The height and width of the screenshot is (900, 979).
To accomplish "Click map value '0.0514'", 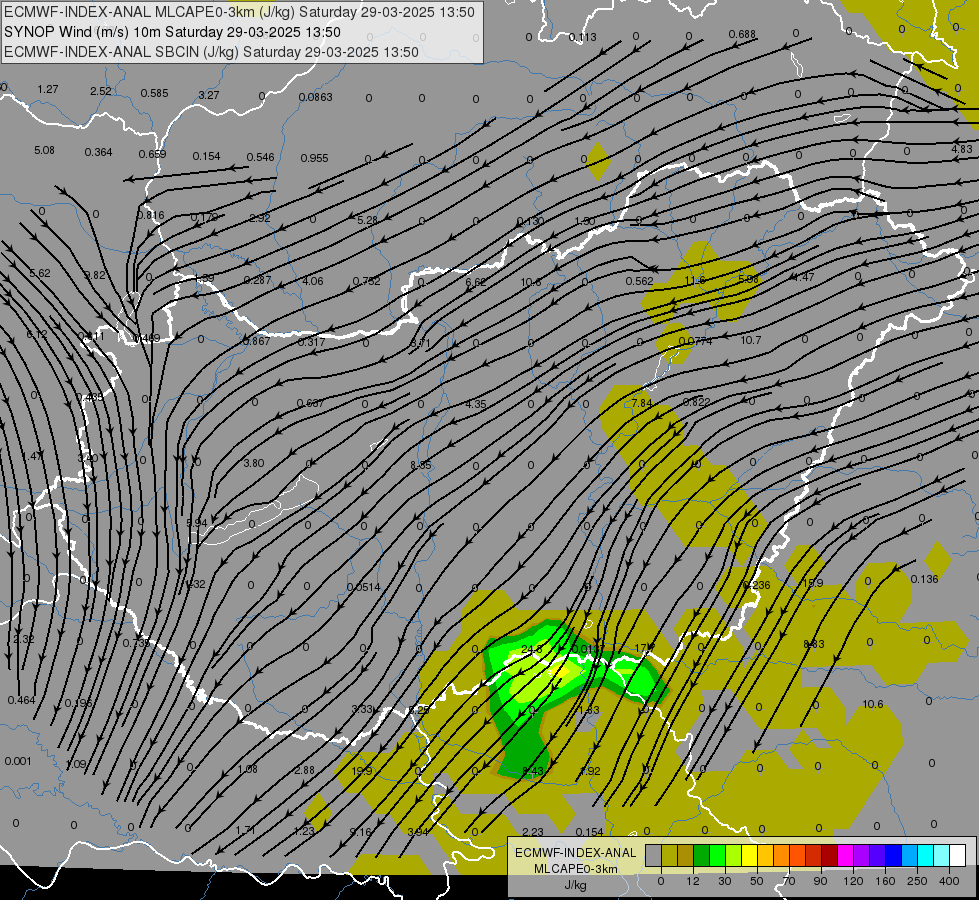I will 363,587.
